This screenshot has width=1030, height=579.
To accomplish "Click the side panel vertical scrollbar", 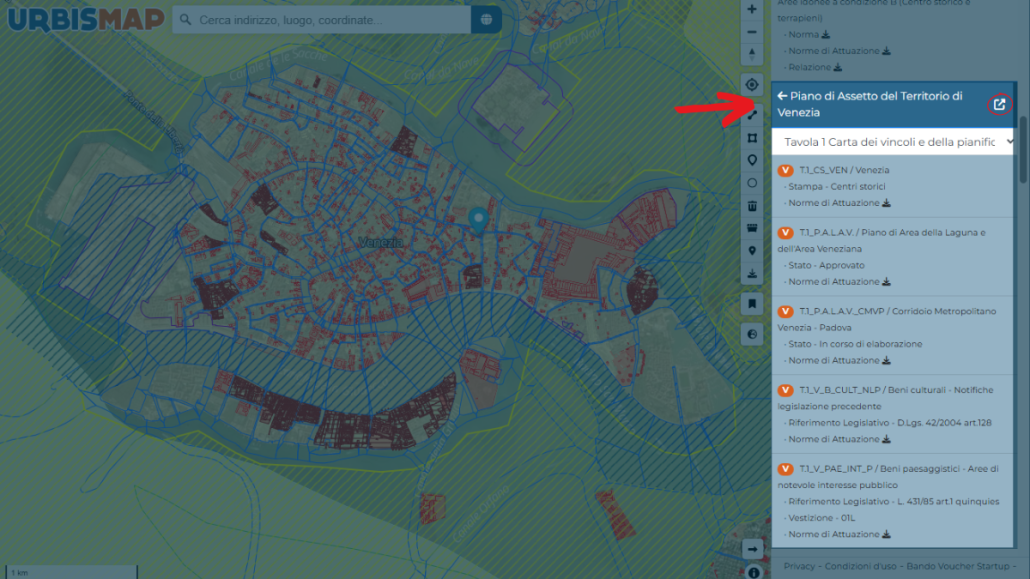I will pos(1022,150).
